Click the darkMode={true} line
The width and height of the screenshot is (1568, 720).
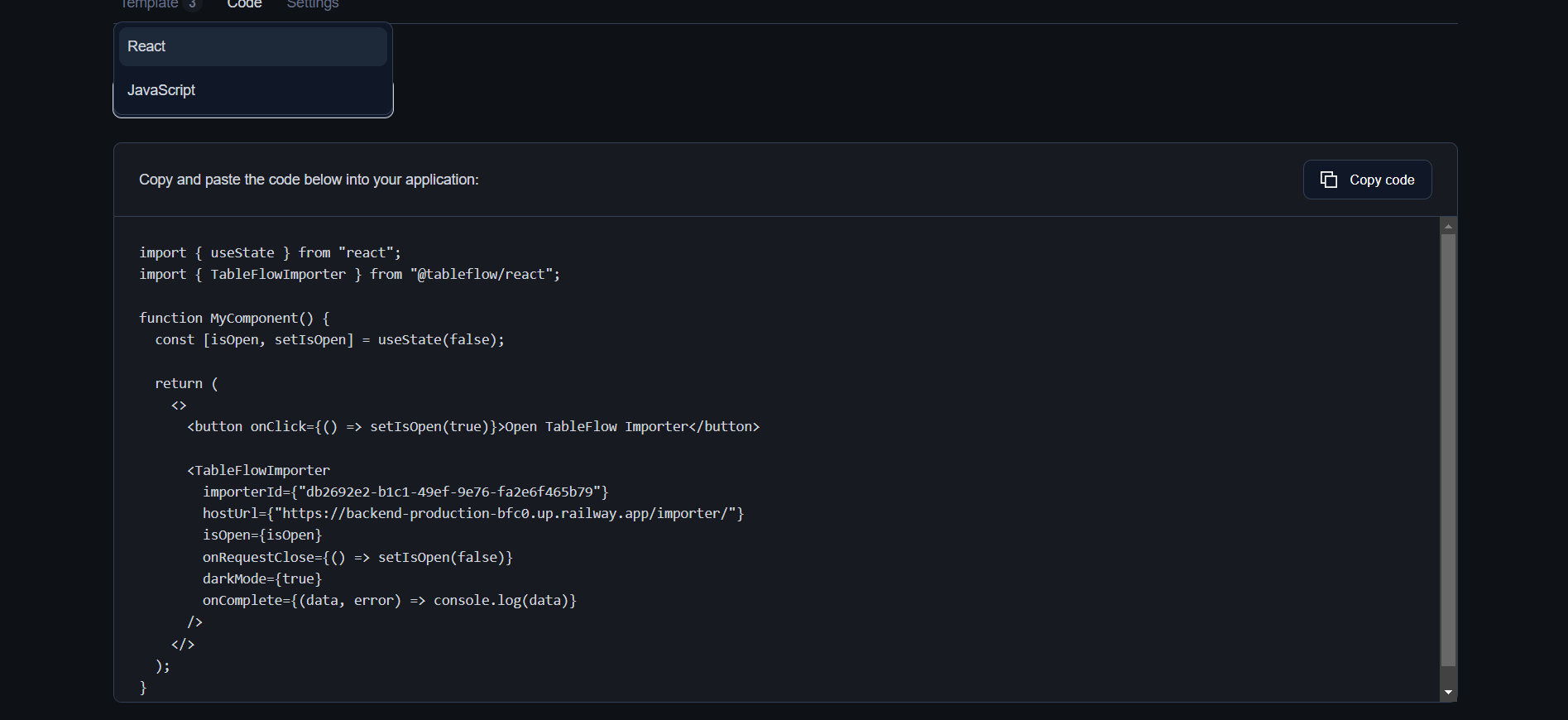click(x=262, y=578)
